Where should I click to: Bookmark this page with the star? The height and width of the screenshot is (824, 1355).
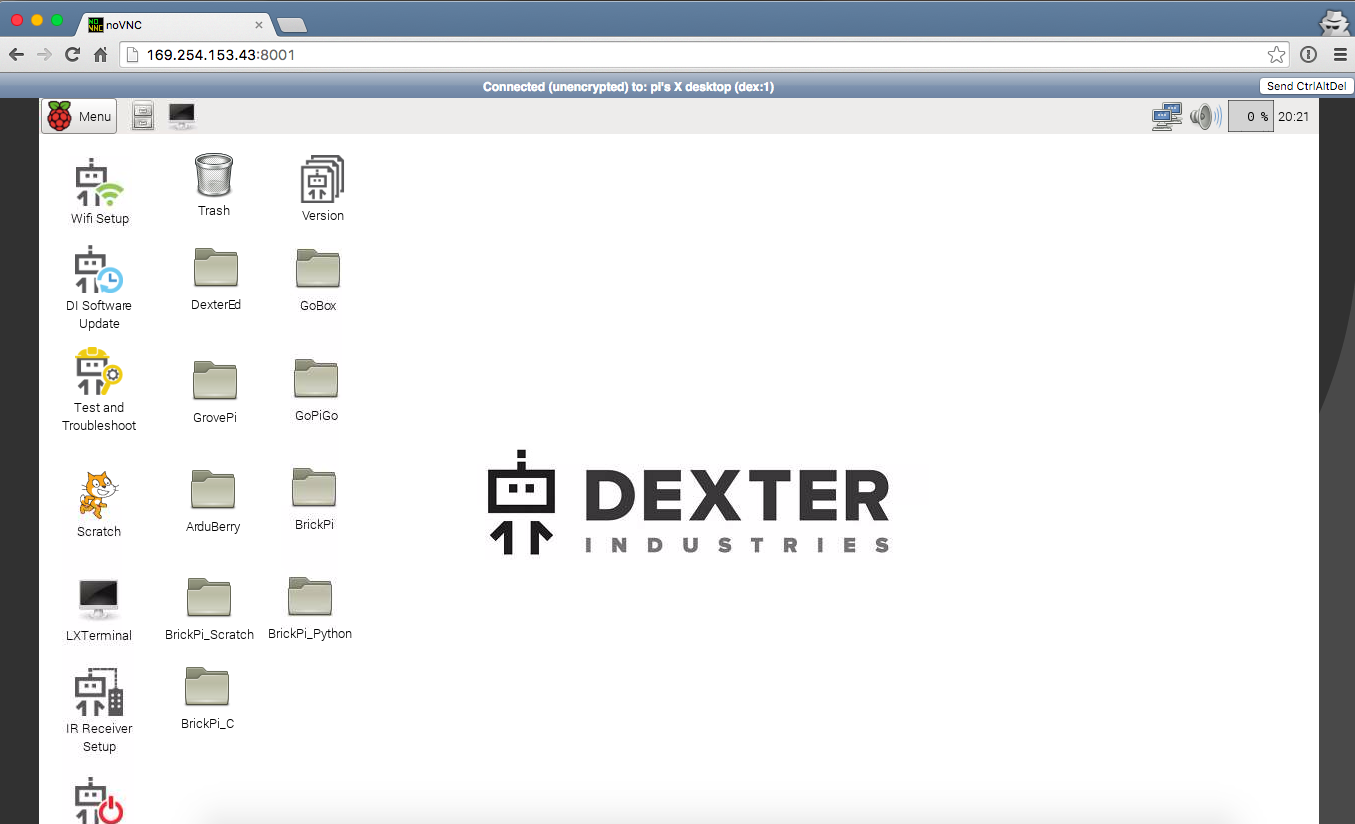1276,55
